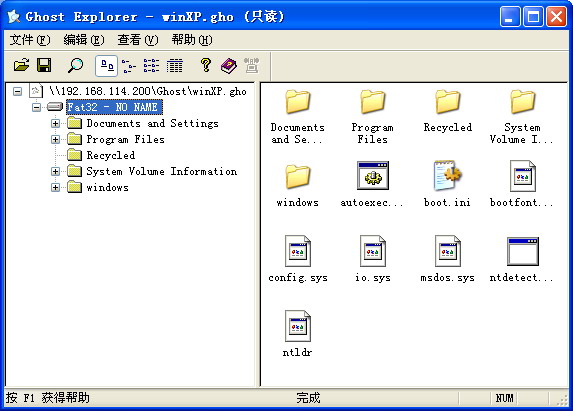The height and width of the screenshot is (412, 573).
Task: Open the 编辑(E) menu
Action: tap(84, 39)
